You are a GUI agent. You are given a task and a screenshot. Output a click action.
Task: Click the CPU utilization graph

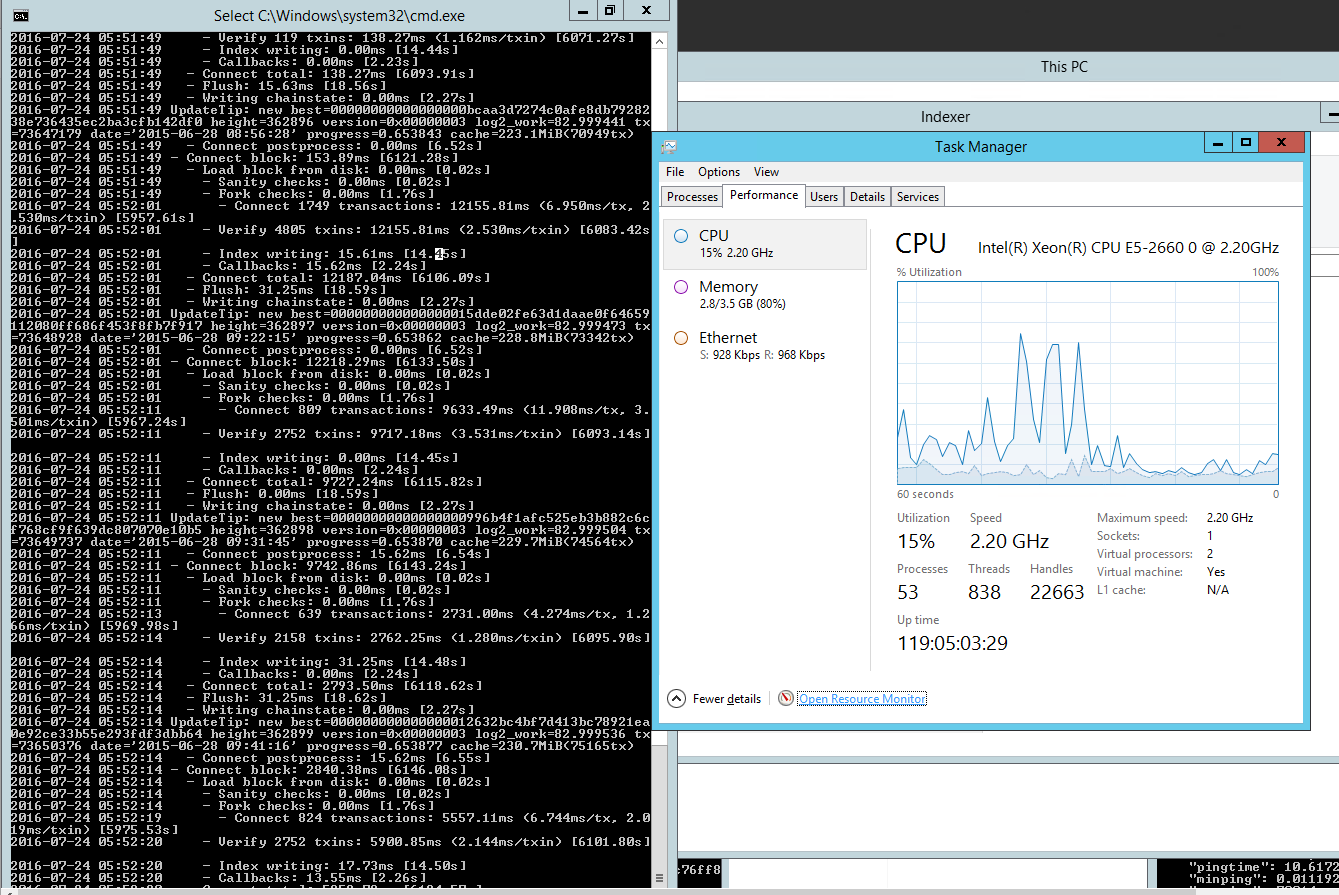(x=1087, y=383)
